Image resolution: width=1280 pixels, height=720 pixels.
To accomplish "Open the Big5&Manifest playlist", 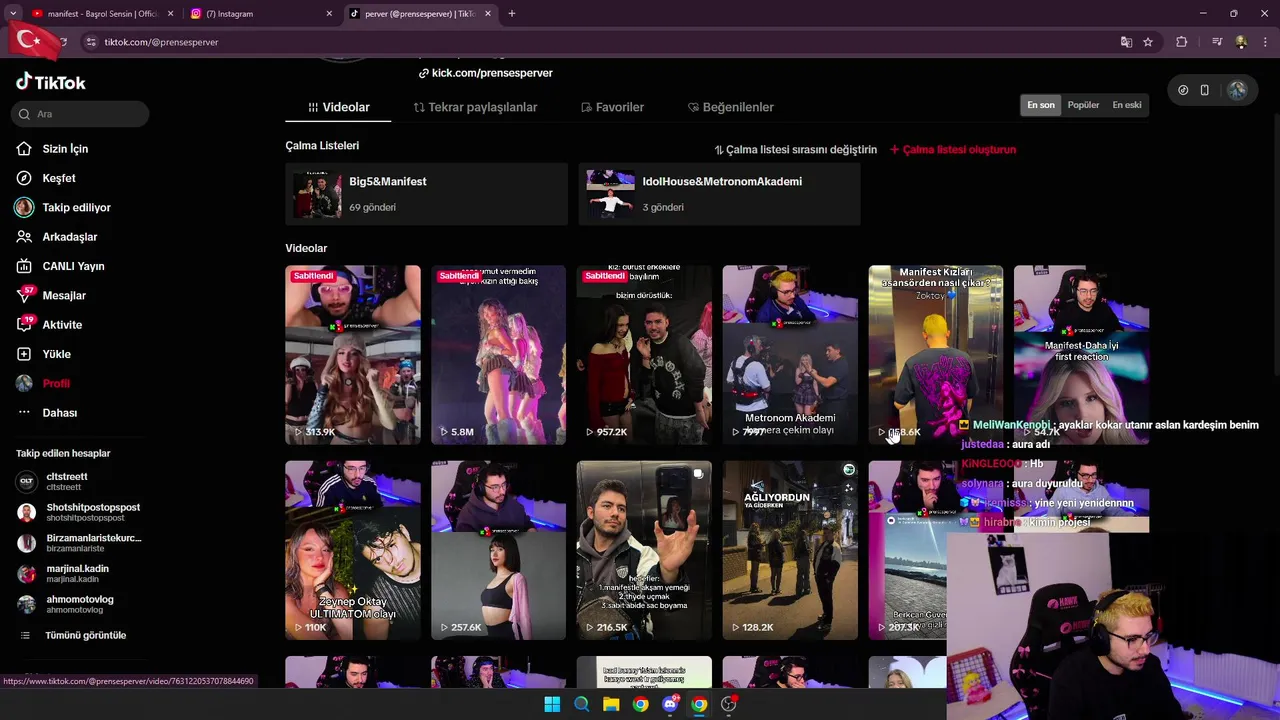I will 426,194.
